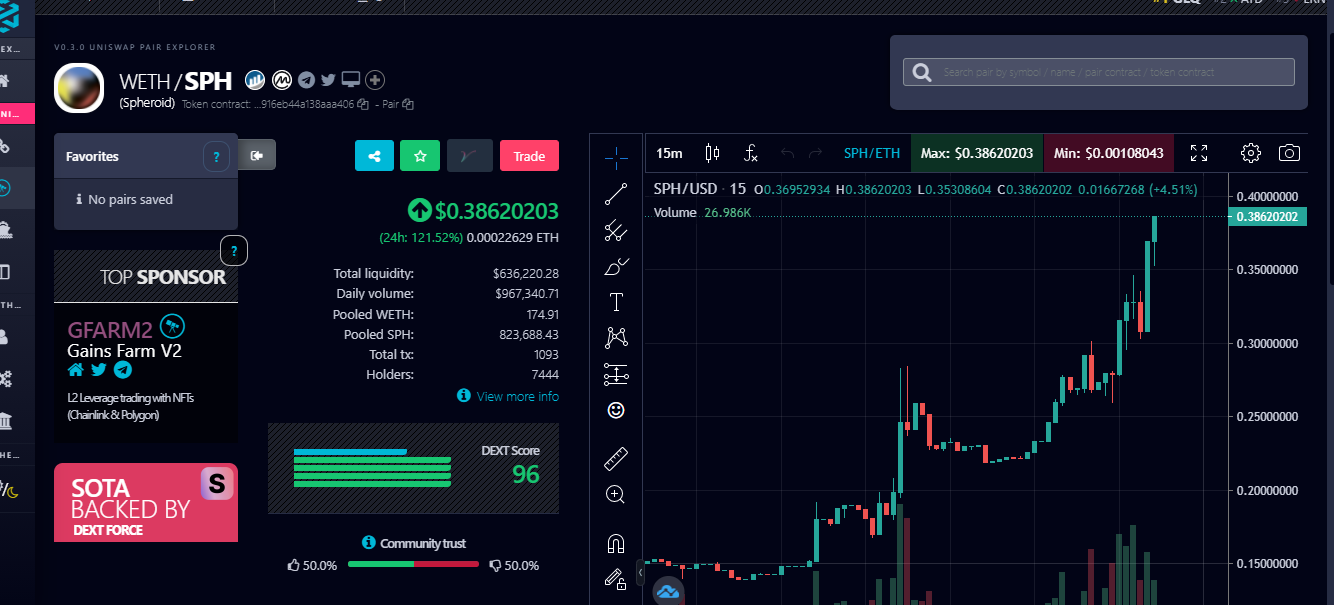The image size is (1334, 605).
Task: Click the Max price indicator
Action: [x=976, y=153]
